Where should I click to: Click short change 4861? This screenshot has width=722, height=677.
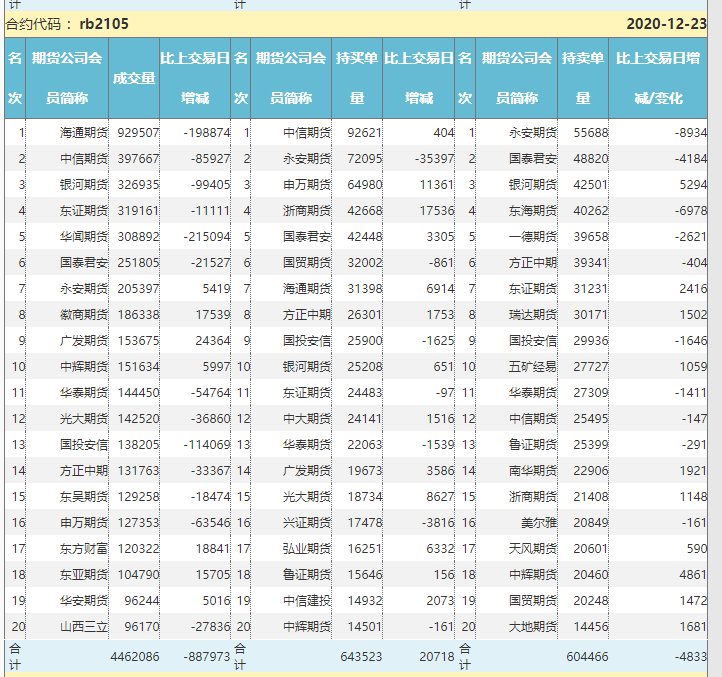[693, 575]
